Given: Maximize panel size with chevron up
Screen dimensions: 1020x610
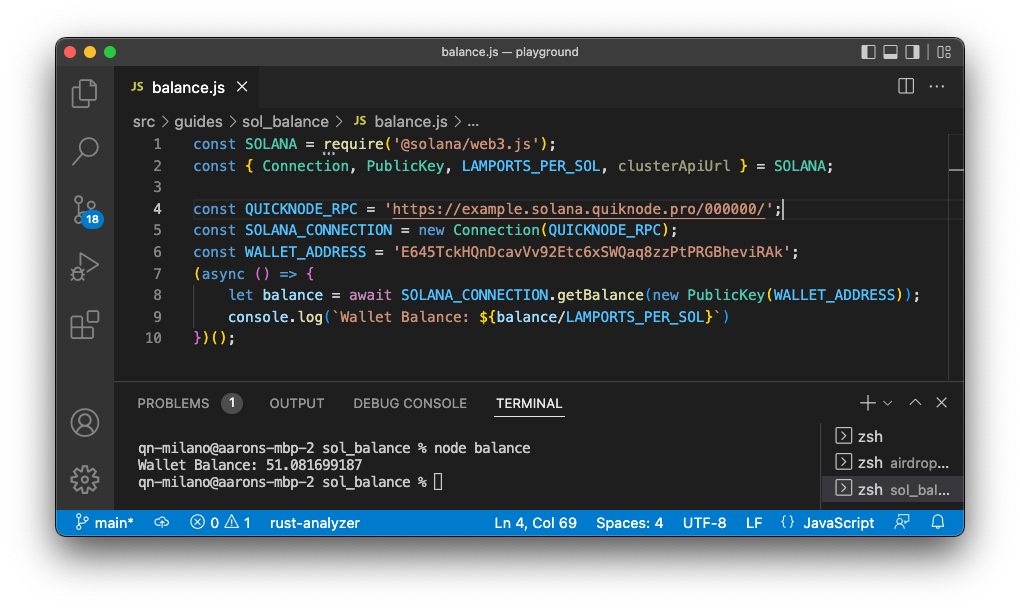Looking at the screenshot, I should pos(915,403).
